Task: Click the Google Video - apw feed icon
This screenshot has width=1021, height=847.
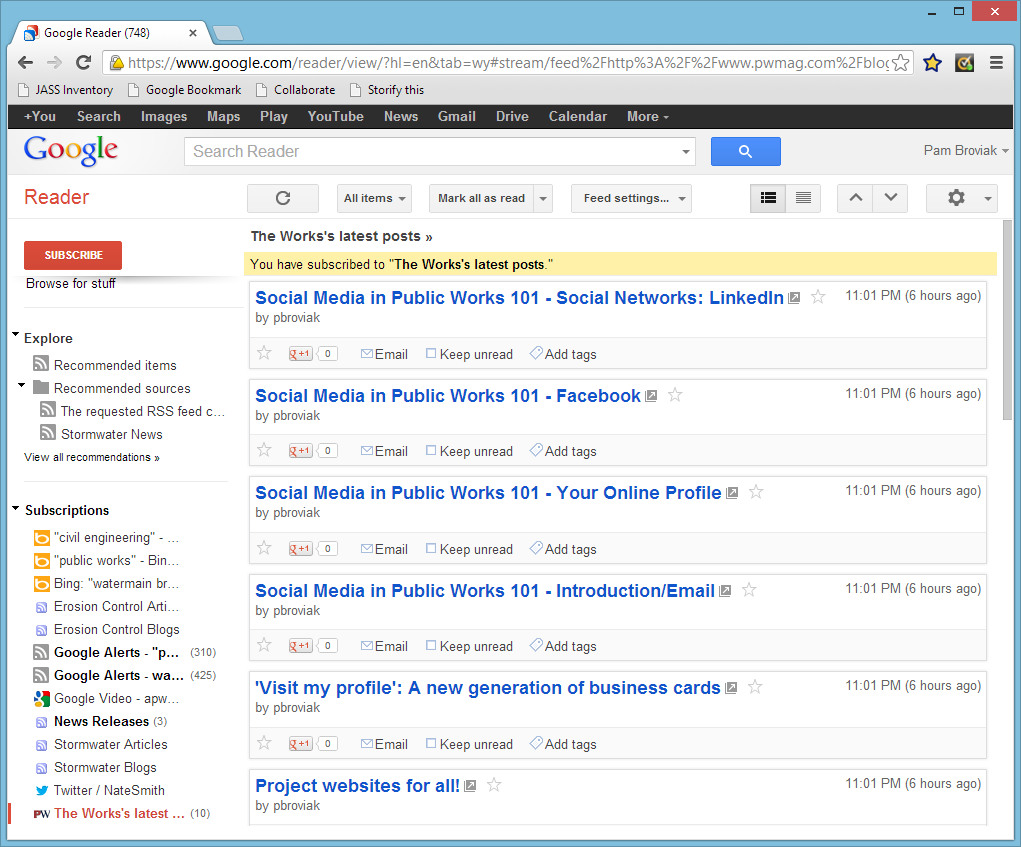Action: (x=42, y=699)
